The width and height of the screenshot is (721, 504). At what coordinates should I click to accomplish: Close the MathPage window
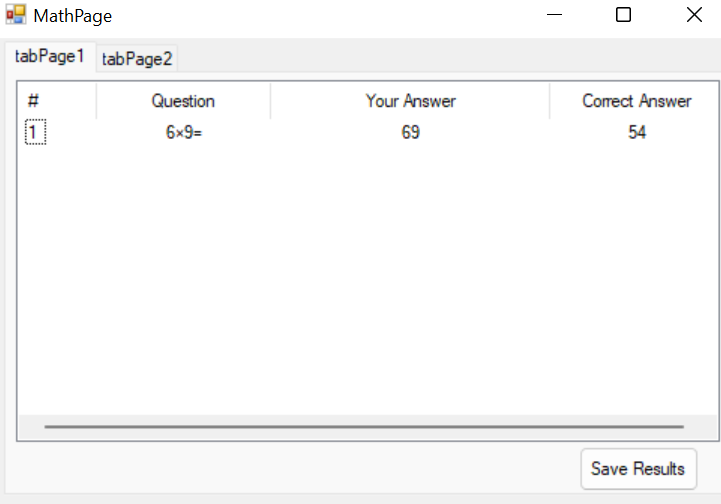click(x=694, y=15)
